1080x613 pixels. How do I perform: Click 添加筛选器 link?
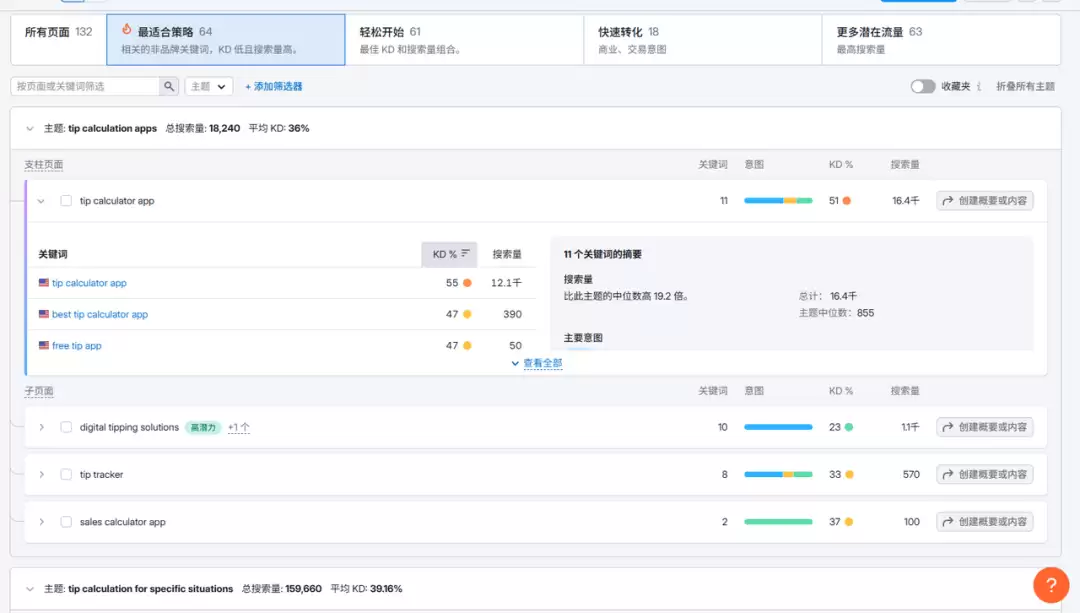273,86
